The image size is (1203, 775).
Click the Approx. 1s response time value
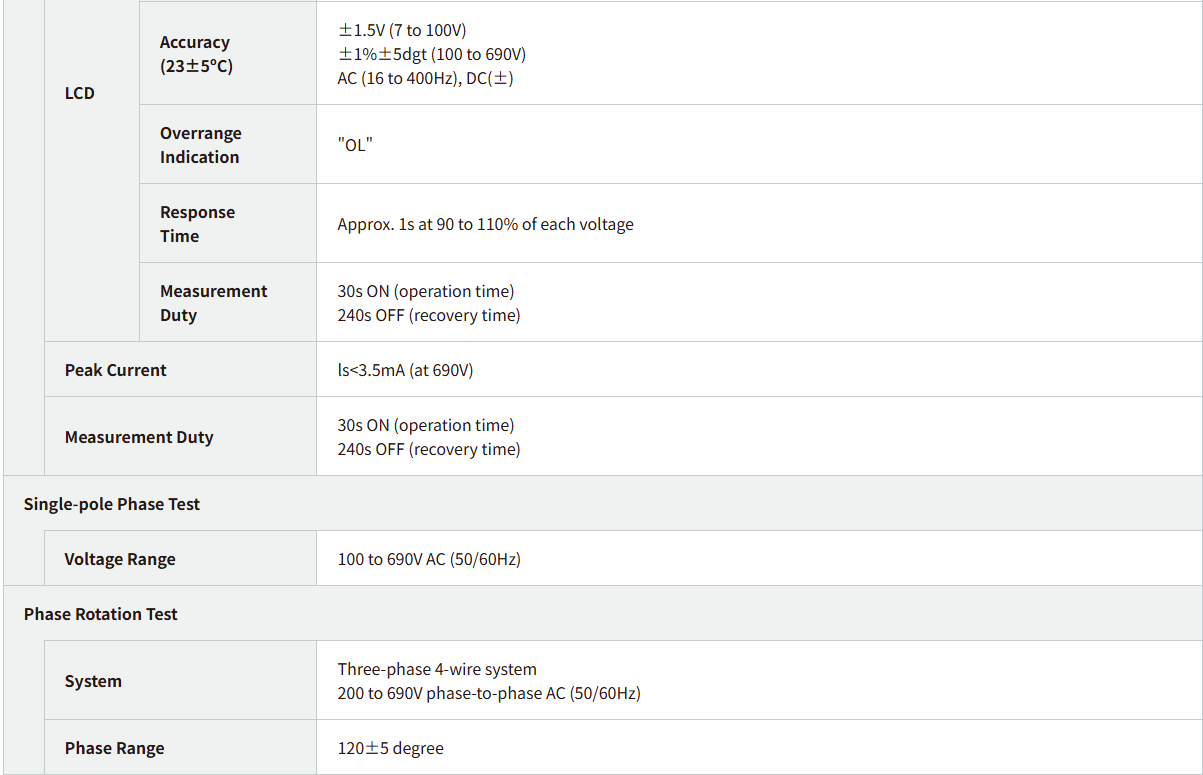coord(485,224)
